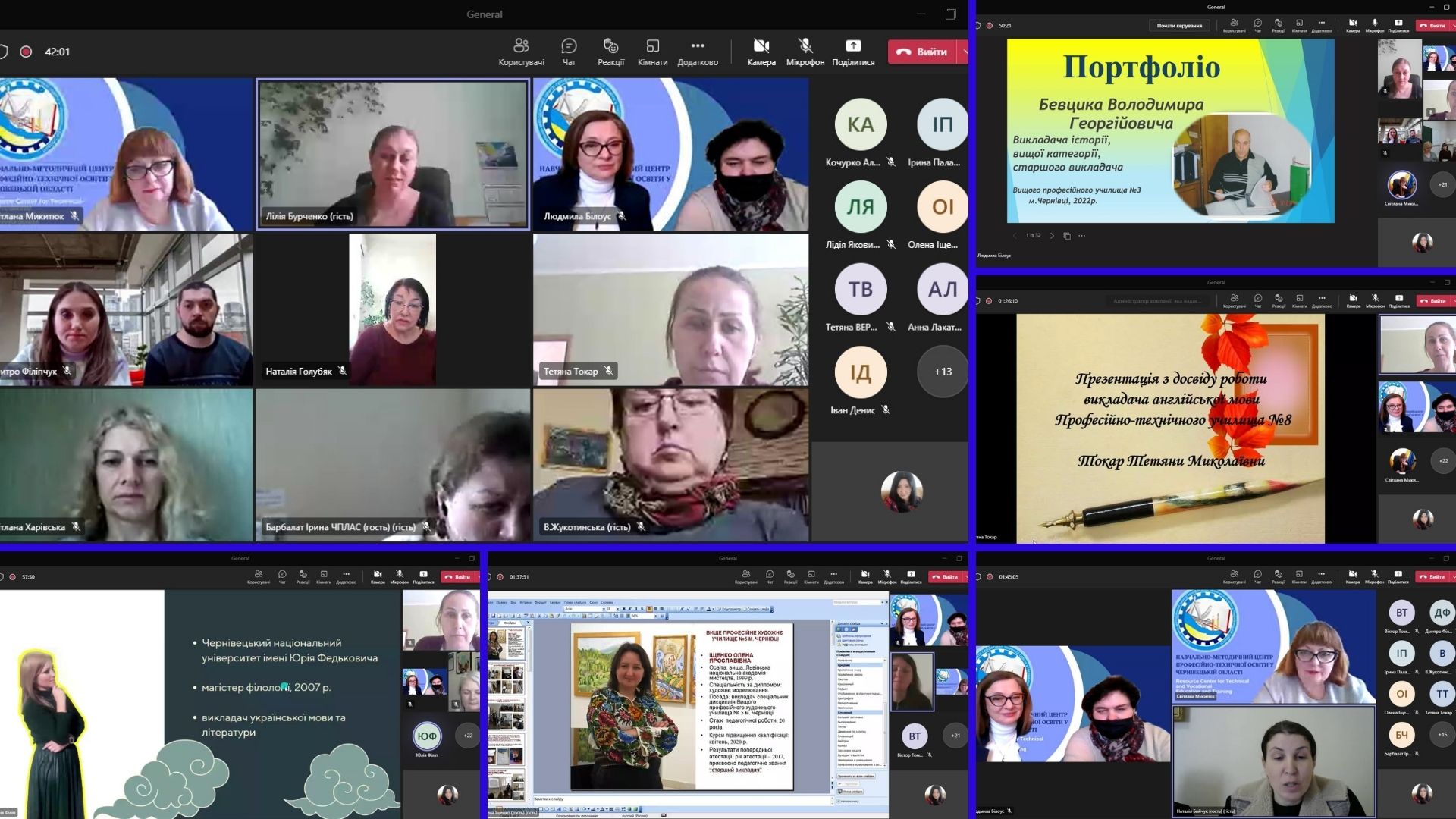1456x819 pixels.
Task: Expand +13 additional participants bubble
Action: 943,372
